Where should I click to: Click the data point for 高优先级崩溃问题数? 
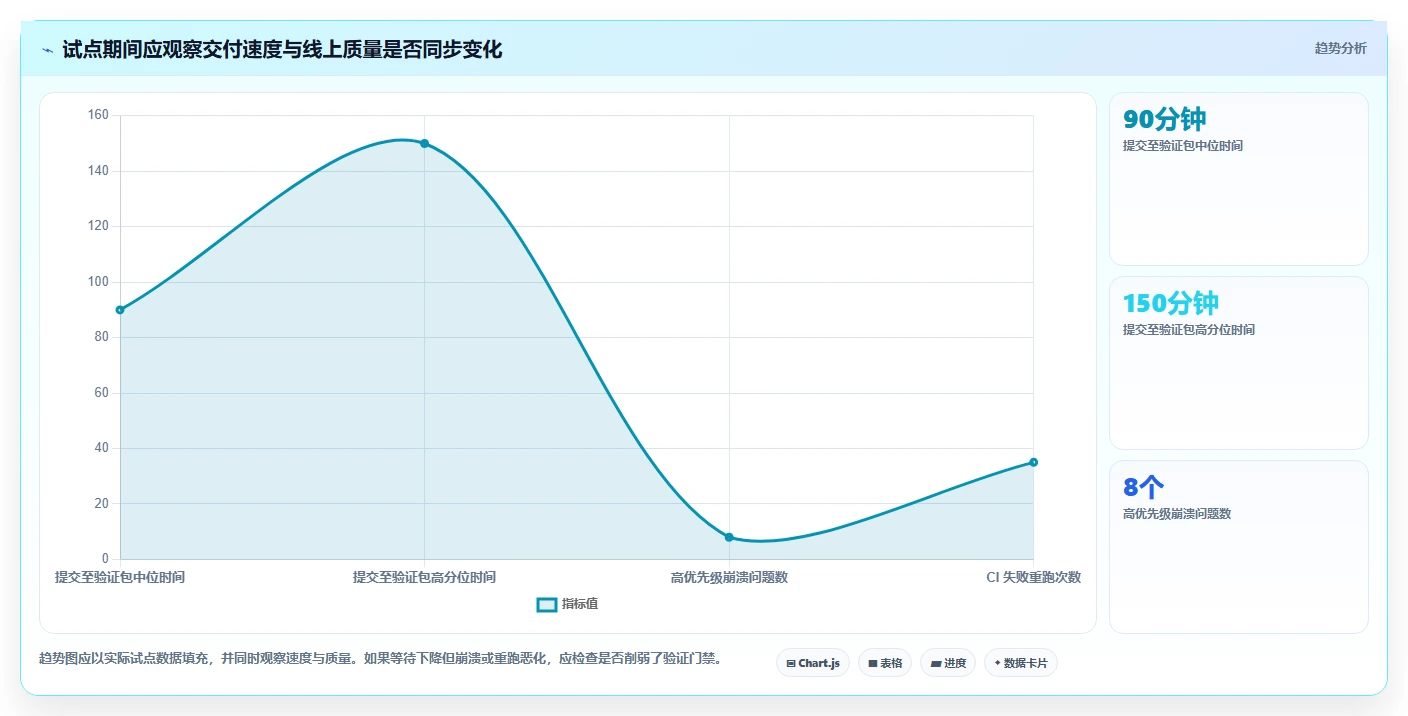729,537
